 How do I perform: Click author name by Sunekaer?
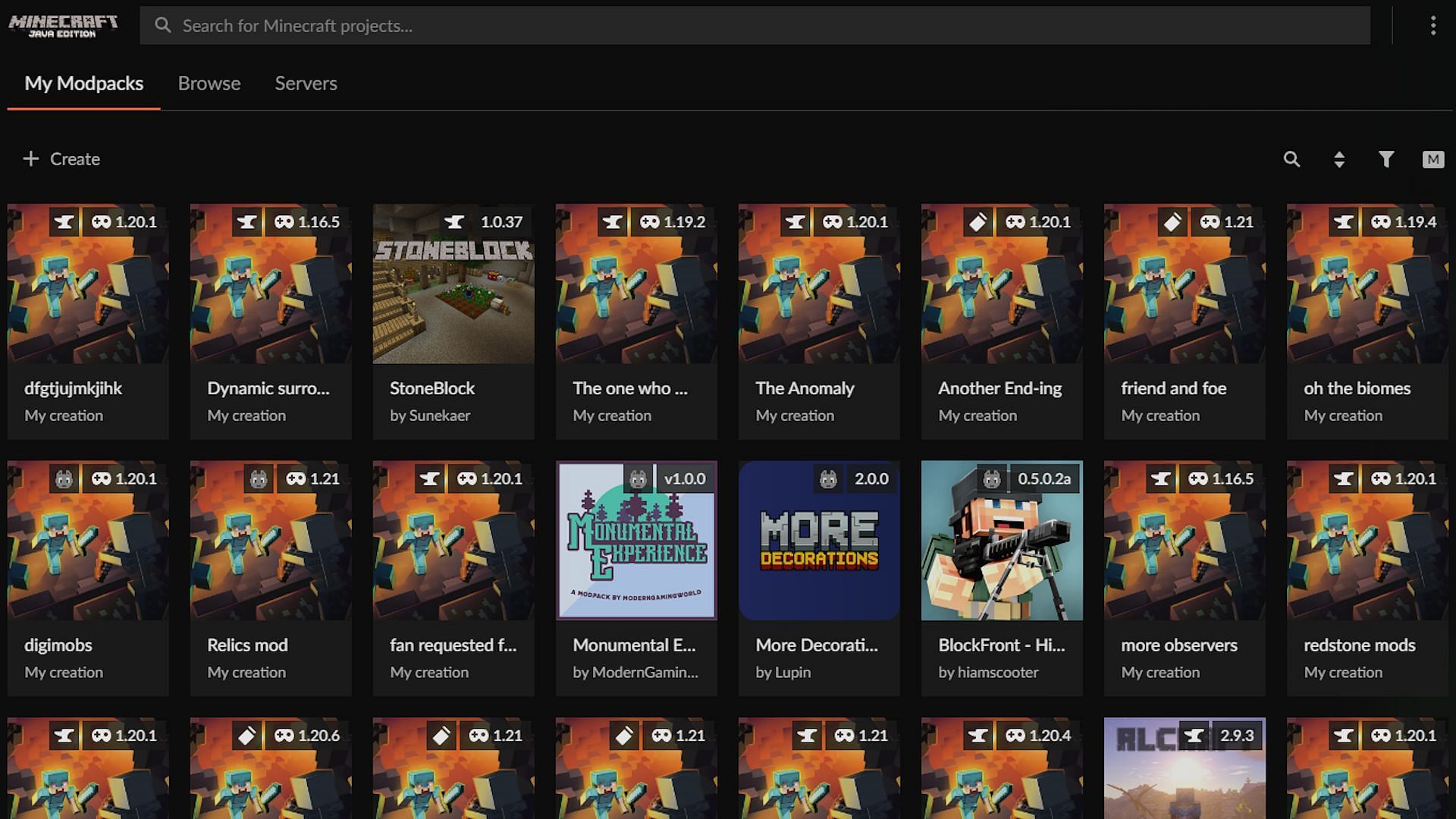(x=430, y=416)
